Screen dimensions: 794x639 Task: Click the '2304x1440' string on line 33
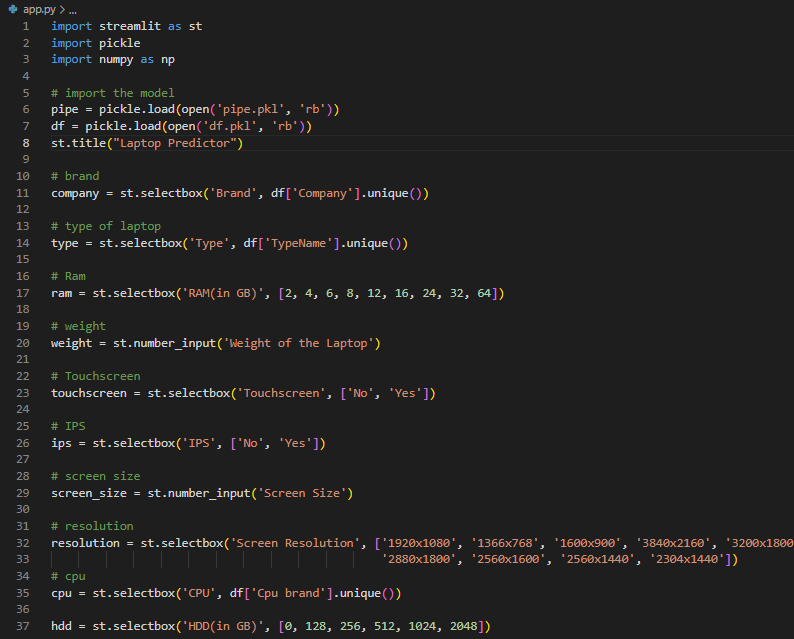687,560
